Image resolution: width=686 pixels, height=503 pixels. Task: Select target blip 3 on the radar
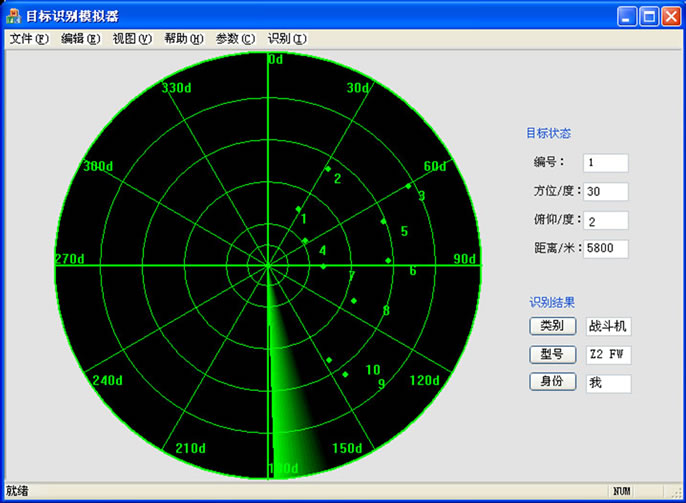click(408, 186)
